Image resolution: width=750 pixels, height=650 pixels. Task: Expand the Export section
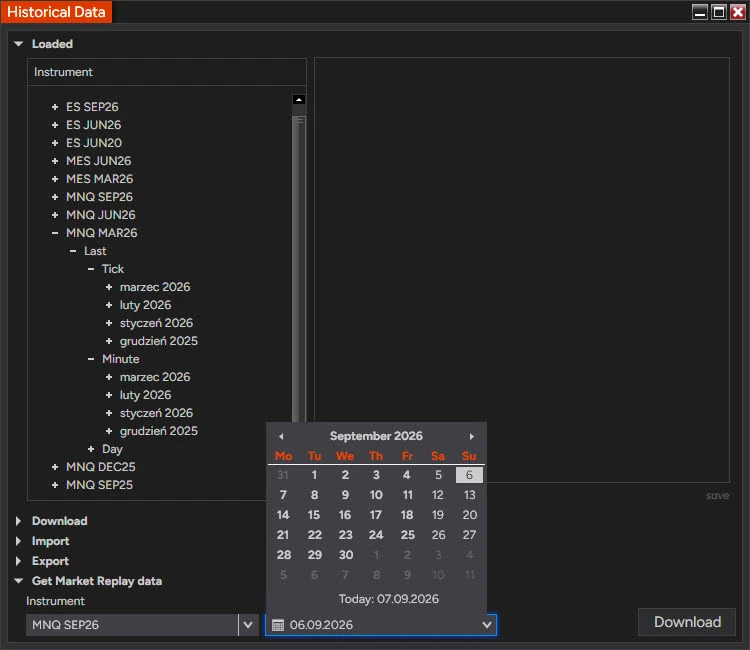point(18,561)
